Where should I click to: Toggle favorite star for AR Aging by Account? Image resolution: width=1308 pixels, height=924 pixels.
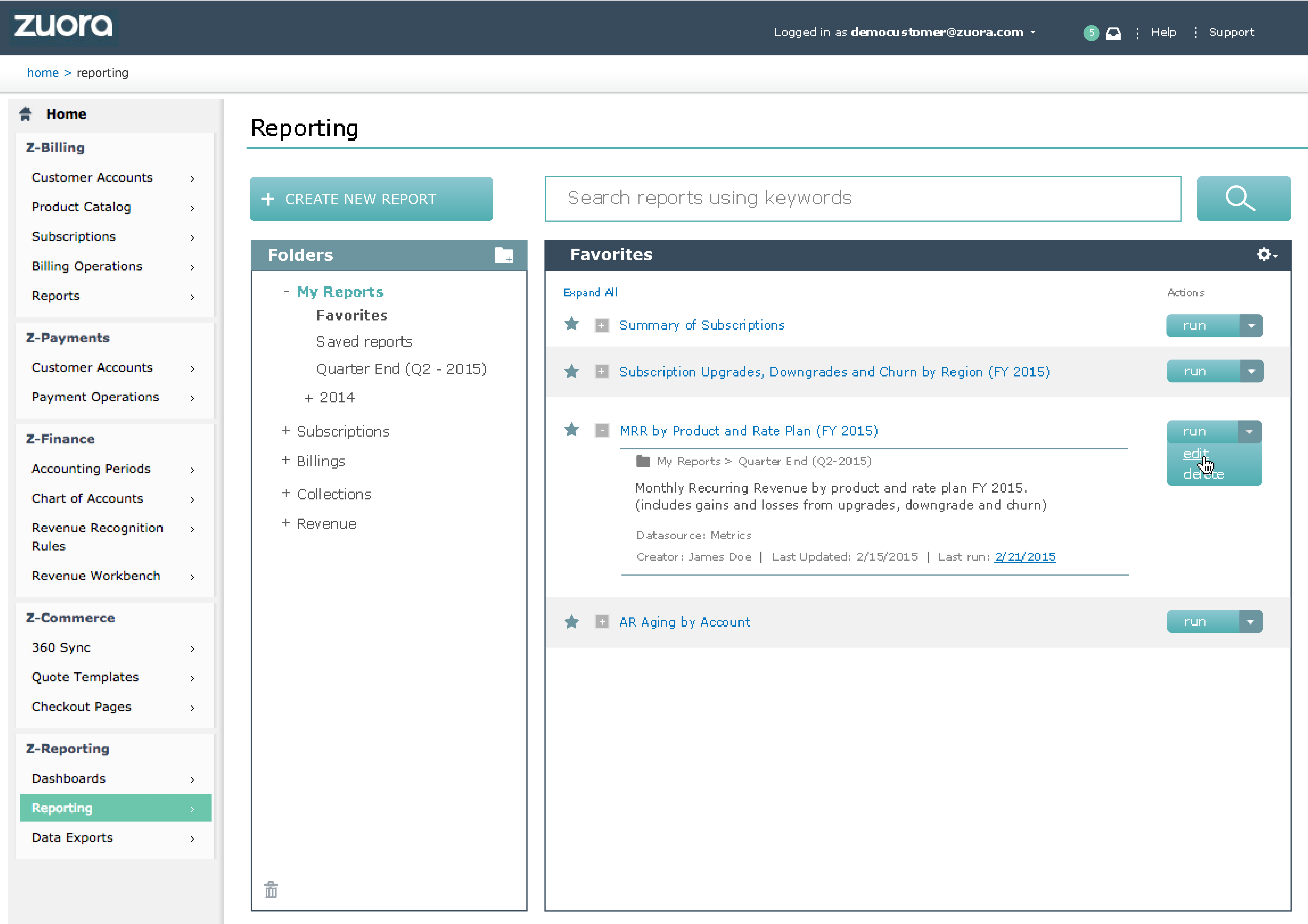[x=571, y=622]
